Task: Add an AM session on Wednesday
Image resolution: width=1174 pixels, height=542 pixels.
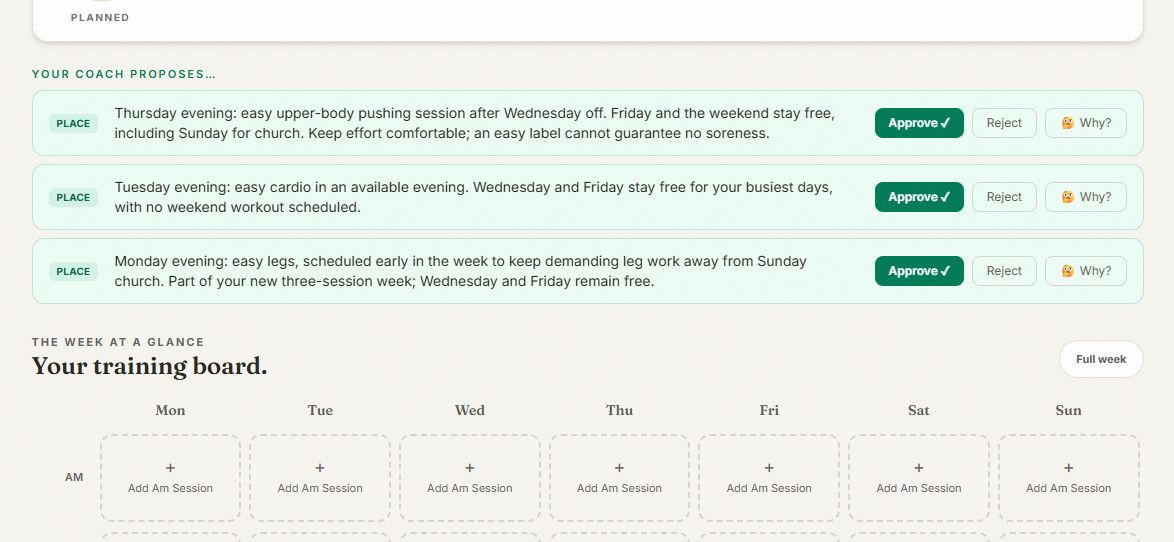Action: click(469, 478)
